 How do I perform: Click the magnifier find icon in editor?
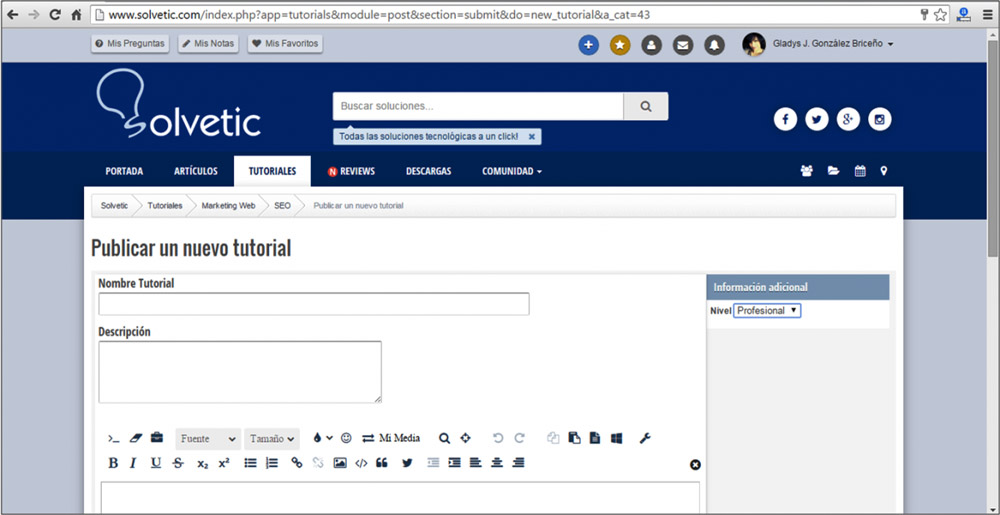pyautogui.click(x=445, y=439)
